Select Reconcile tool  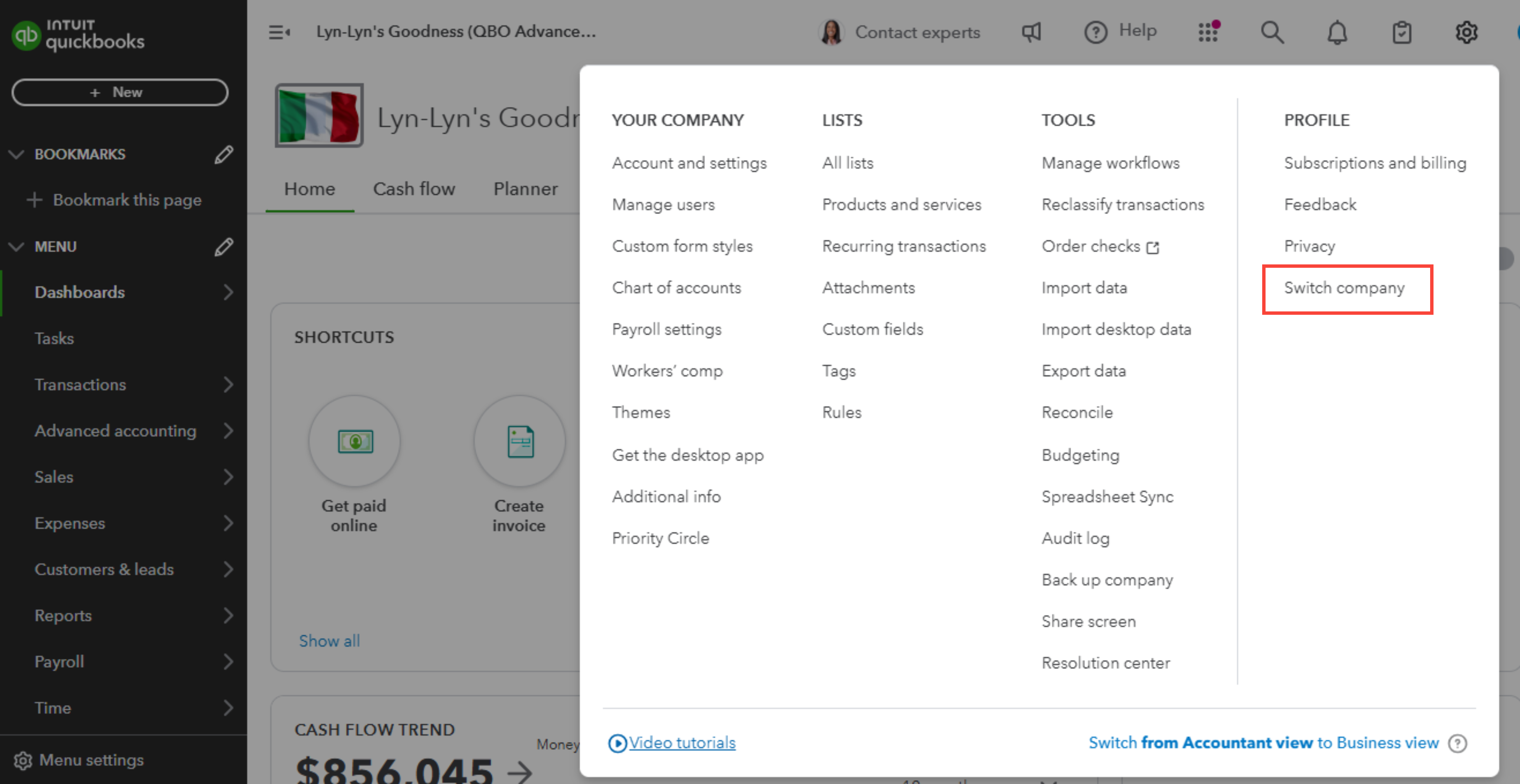click(x=1077, y=412)
